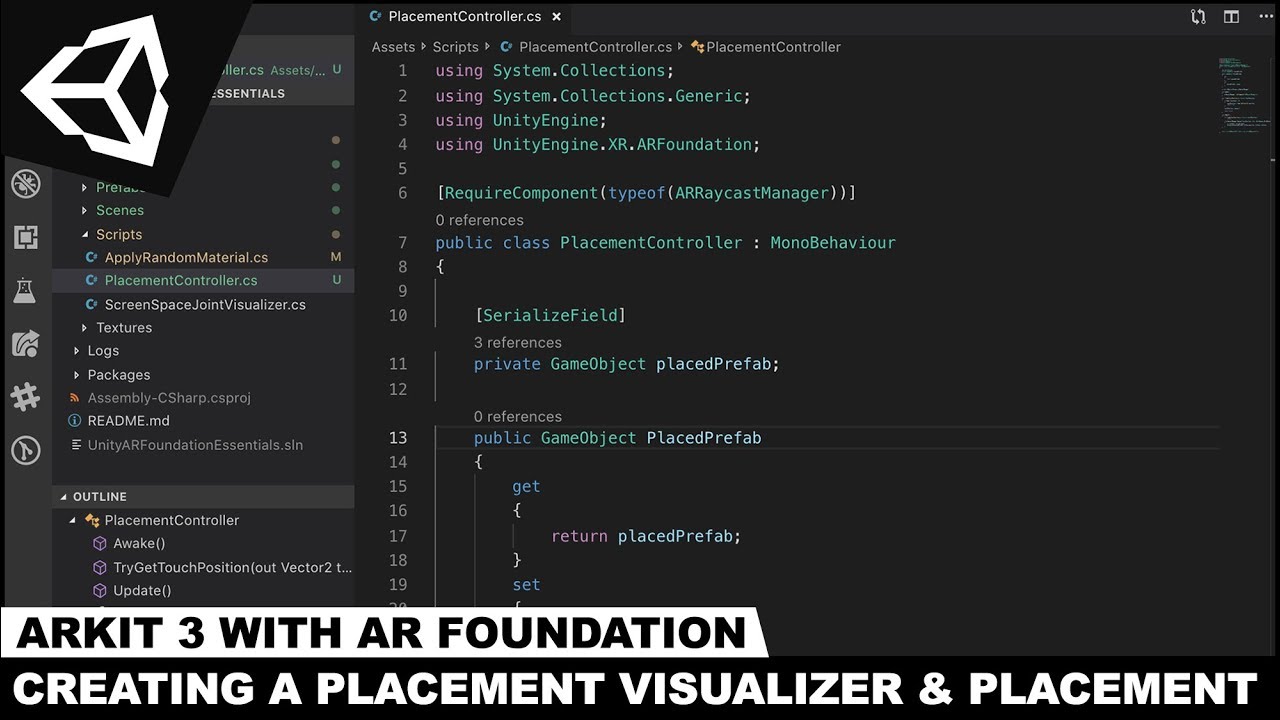This screenshot has width=1280, height=720.
Task: Click ARRaycastManager in the RequireComponent attribute
Action: 752,193
